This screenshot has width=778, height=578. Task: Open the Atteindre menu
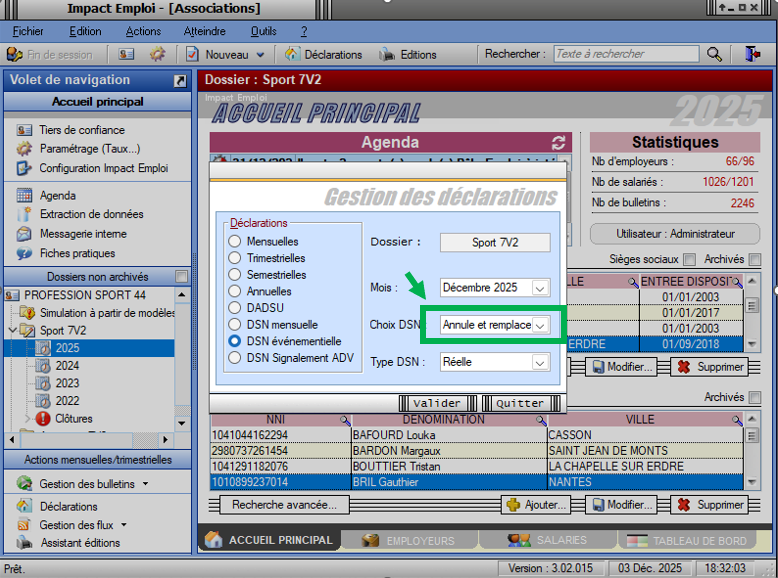[x=204, y=31]
